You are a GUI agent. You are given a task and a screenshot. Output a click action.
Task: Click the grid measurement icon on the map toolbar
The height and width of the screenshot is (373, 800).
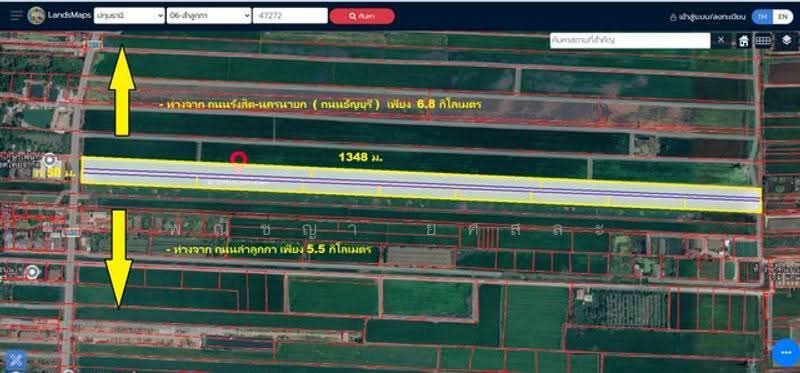coord(763,41)
